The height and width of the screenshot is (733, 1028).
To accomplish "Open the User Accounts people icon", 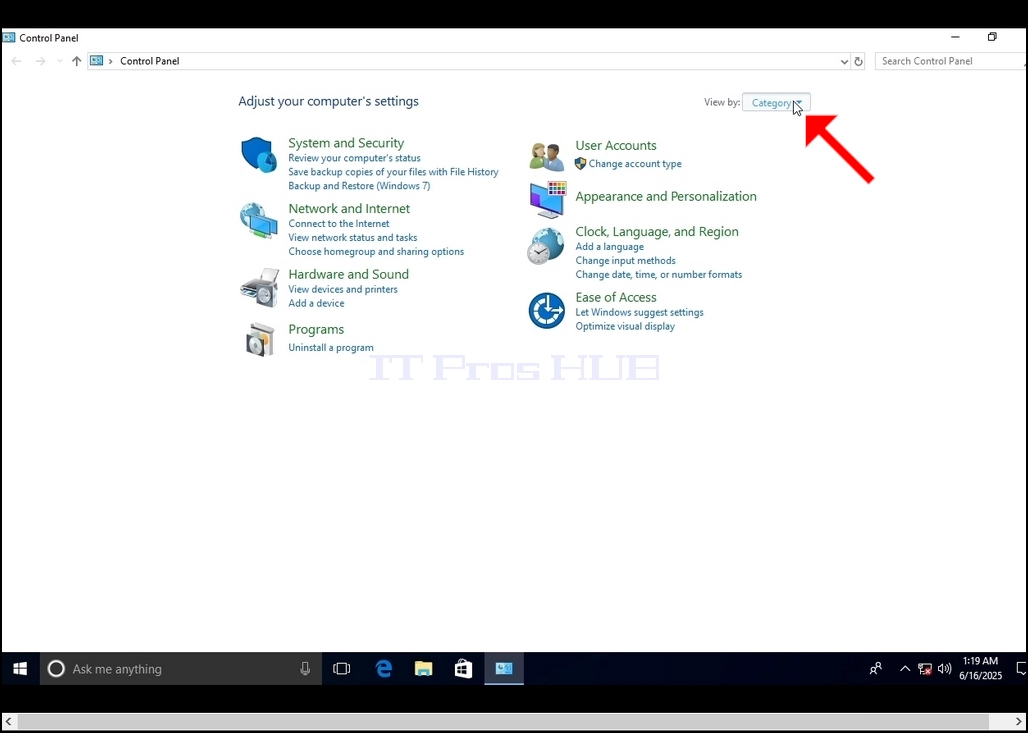I will pyautogui.click(x=547, y=157).
